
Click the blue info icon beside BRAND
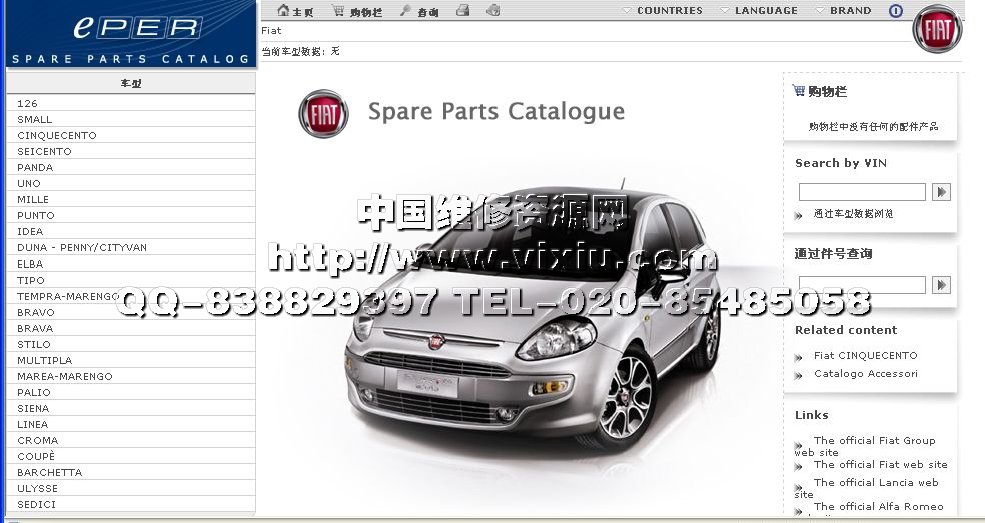tap(895, 11)
